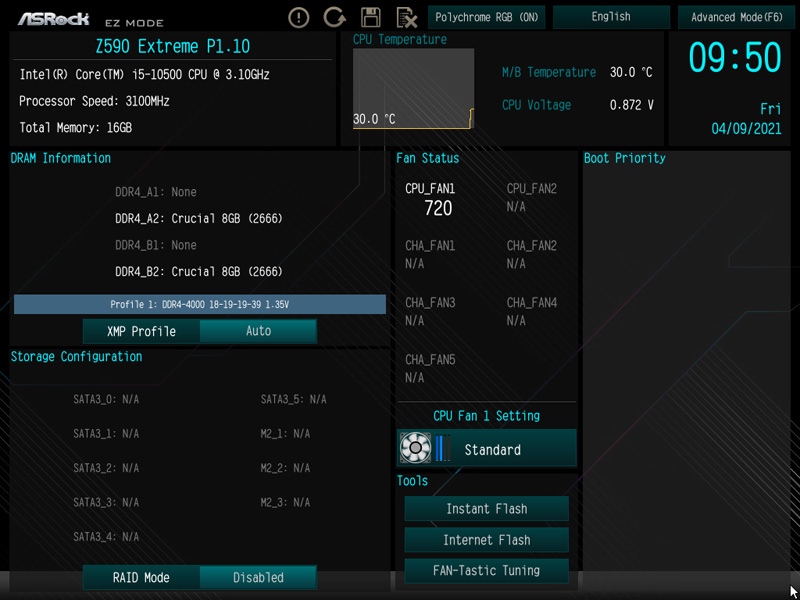Select the XMP Profile label
The width and height of the screenshot is (800, 600).
(x=141, y=332)
